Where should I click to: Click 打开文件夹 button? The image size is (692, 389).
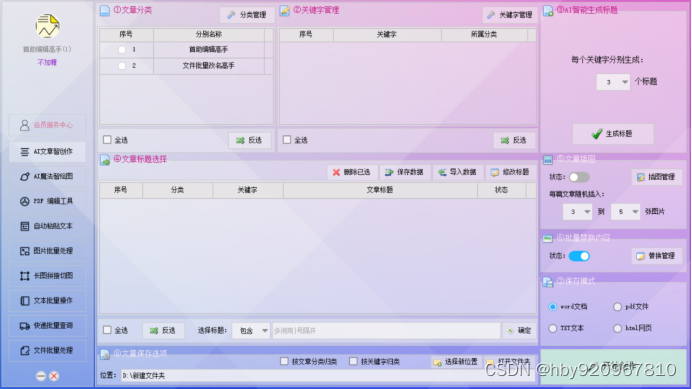click(x=509, y=362)
